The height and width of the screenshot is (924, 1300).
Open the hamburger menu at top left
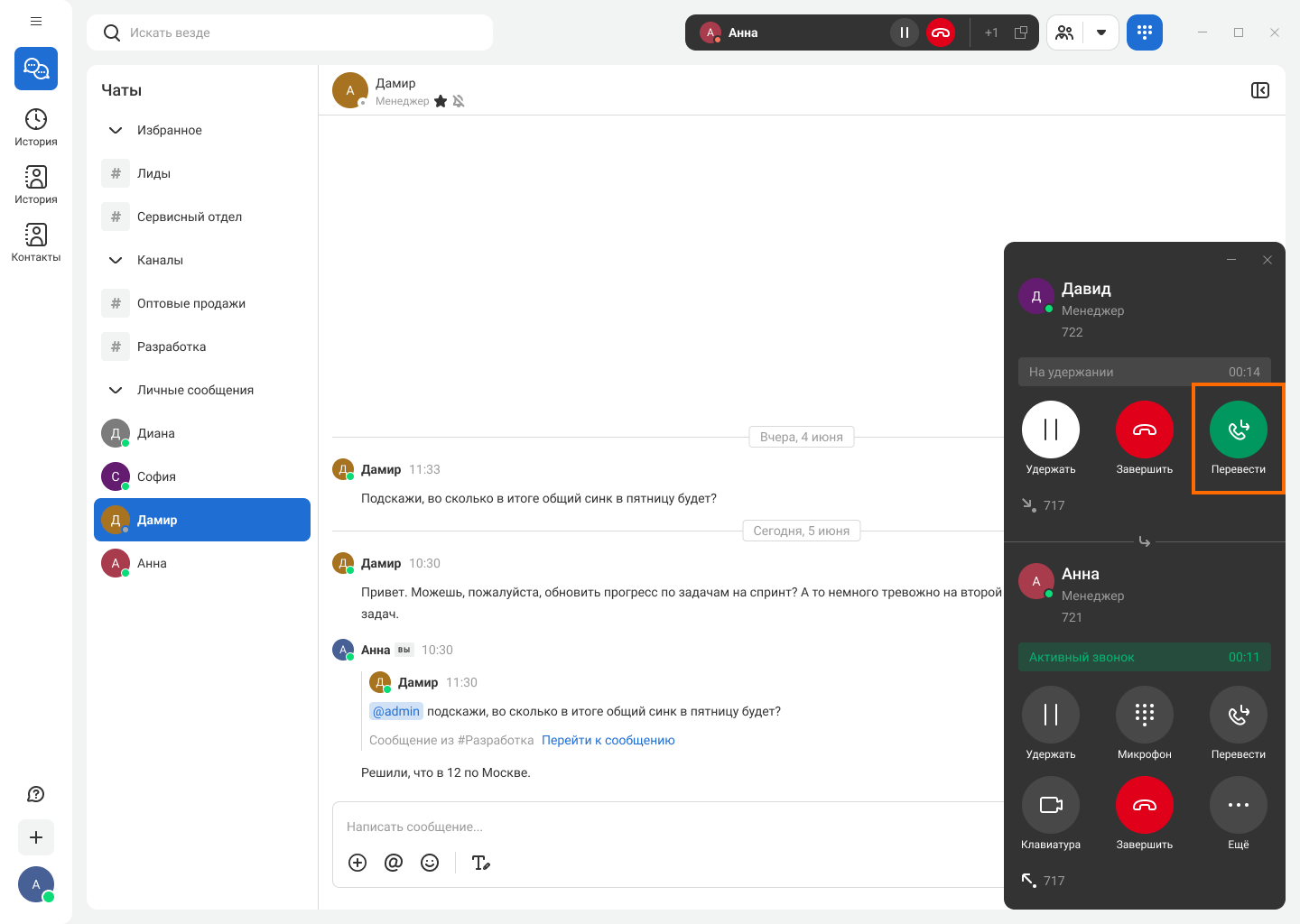[x=36, y=21]
